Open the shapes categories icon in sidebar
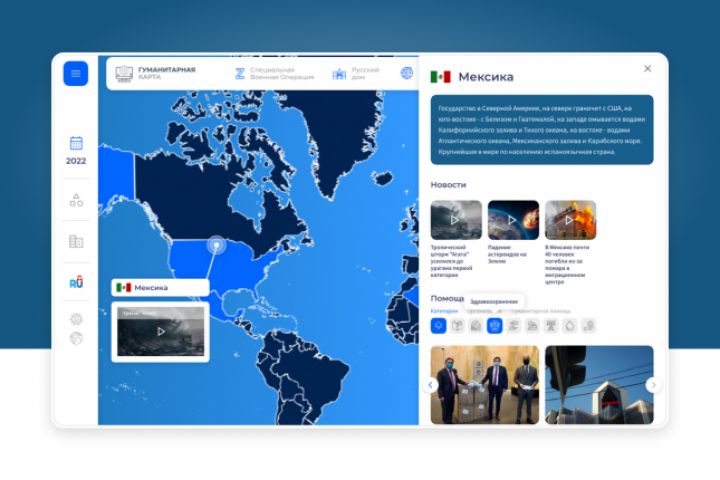The width and height of the screenshot is (720, 480). [x=76, y=200]
